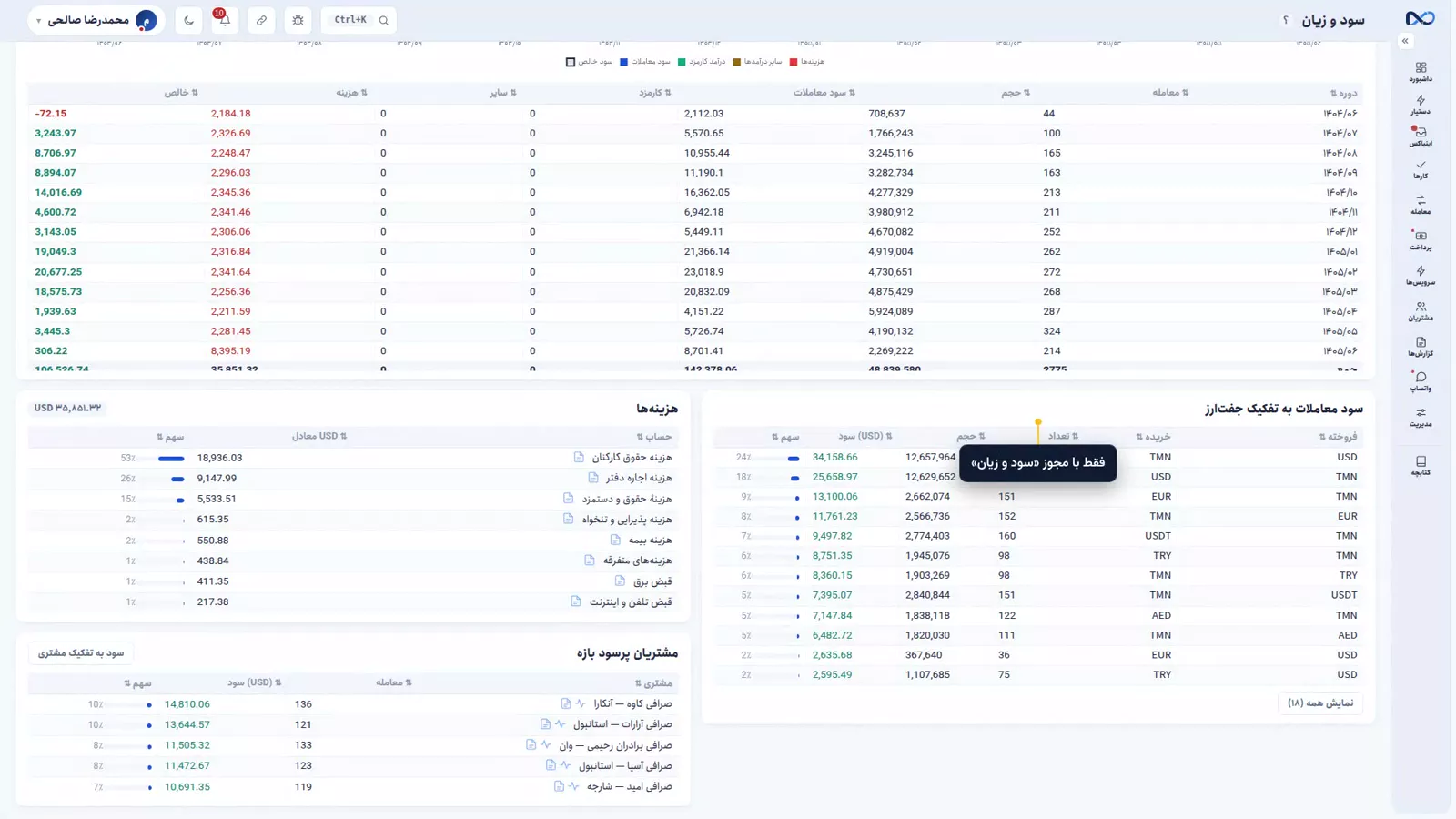Open معامله (Trade) in the sidebar

pos(1421,205)
